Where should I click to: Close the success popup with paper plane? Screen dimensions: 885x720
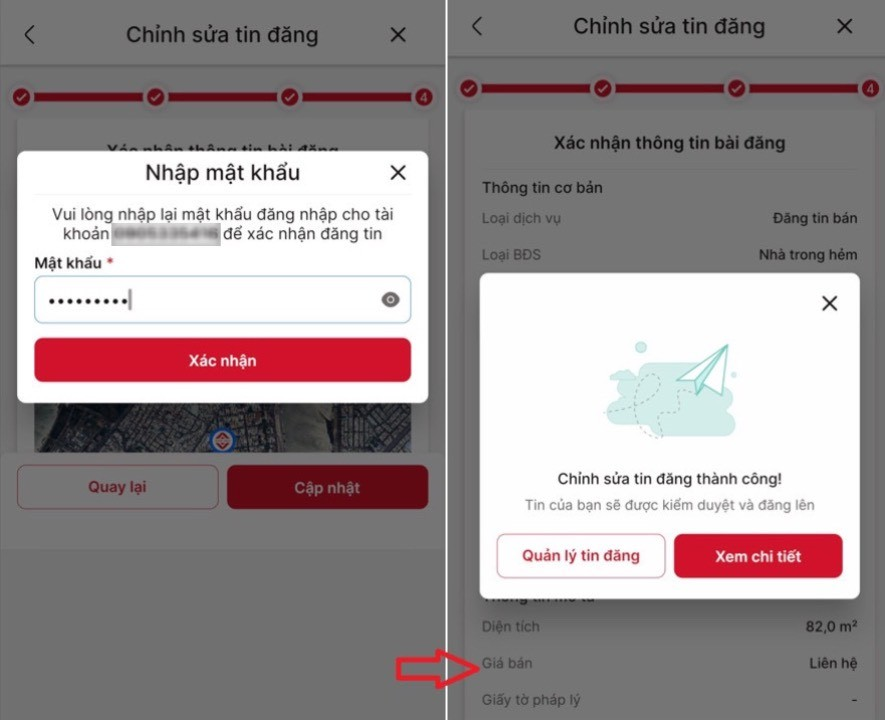[829, 304]
